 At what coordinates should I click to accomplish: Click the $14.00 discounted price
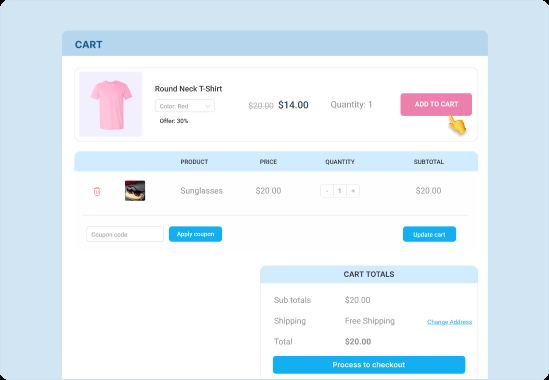[x=293, y=105]
